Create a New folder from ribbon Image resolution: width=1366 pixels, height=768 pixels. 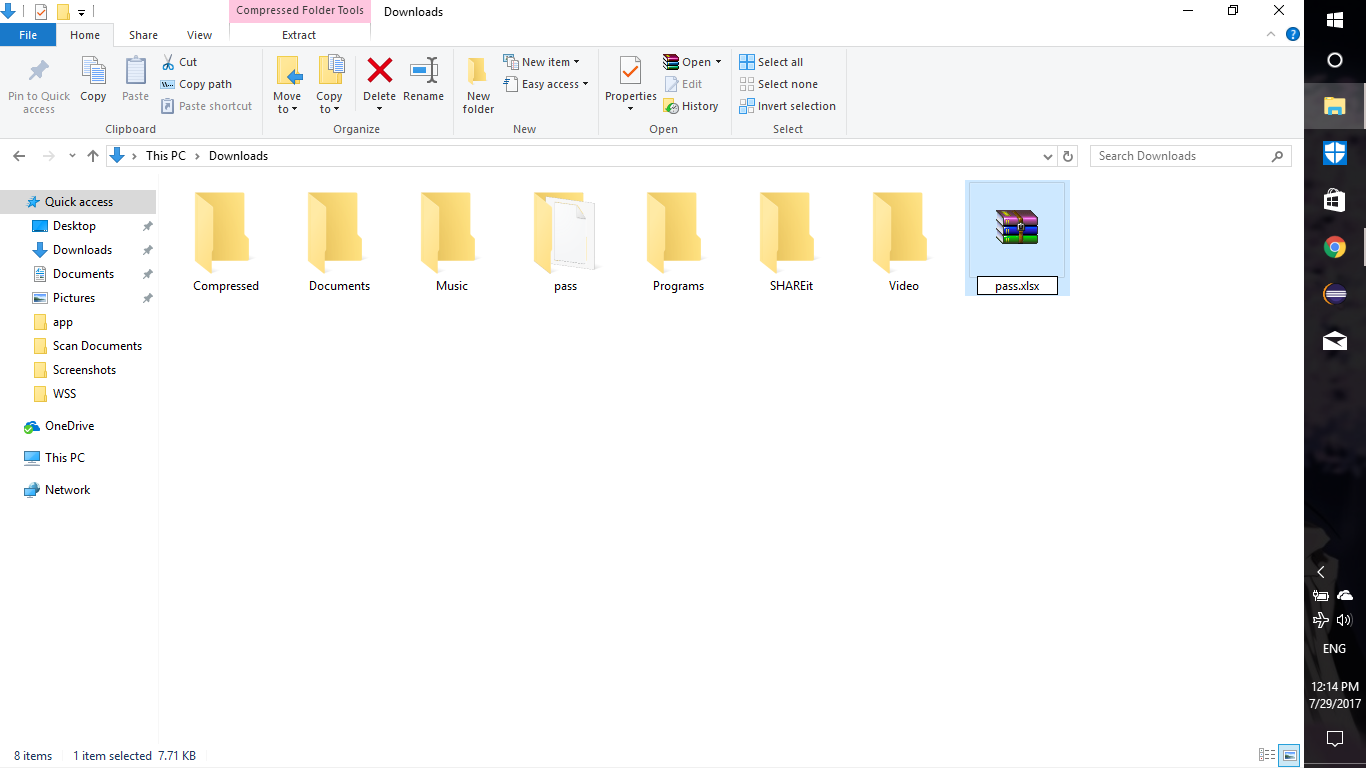[x=478, y=72]
